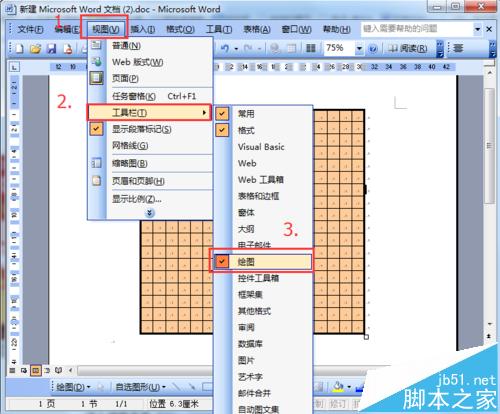Open the 75% zoom dropdown arrow
Image resolution: width=500 pixels, height=414 pixels.
359,49
